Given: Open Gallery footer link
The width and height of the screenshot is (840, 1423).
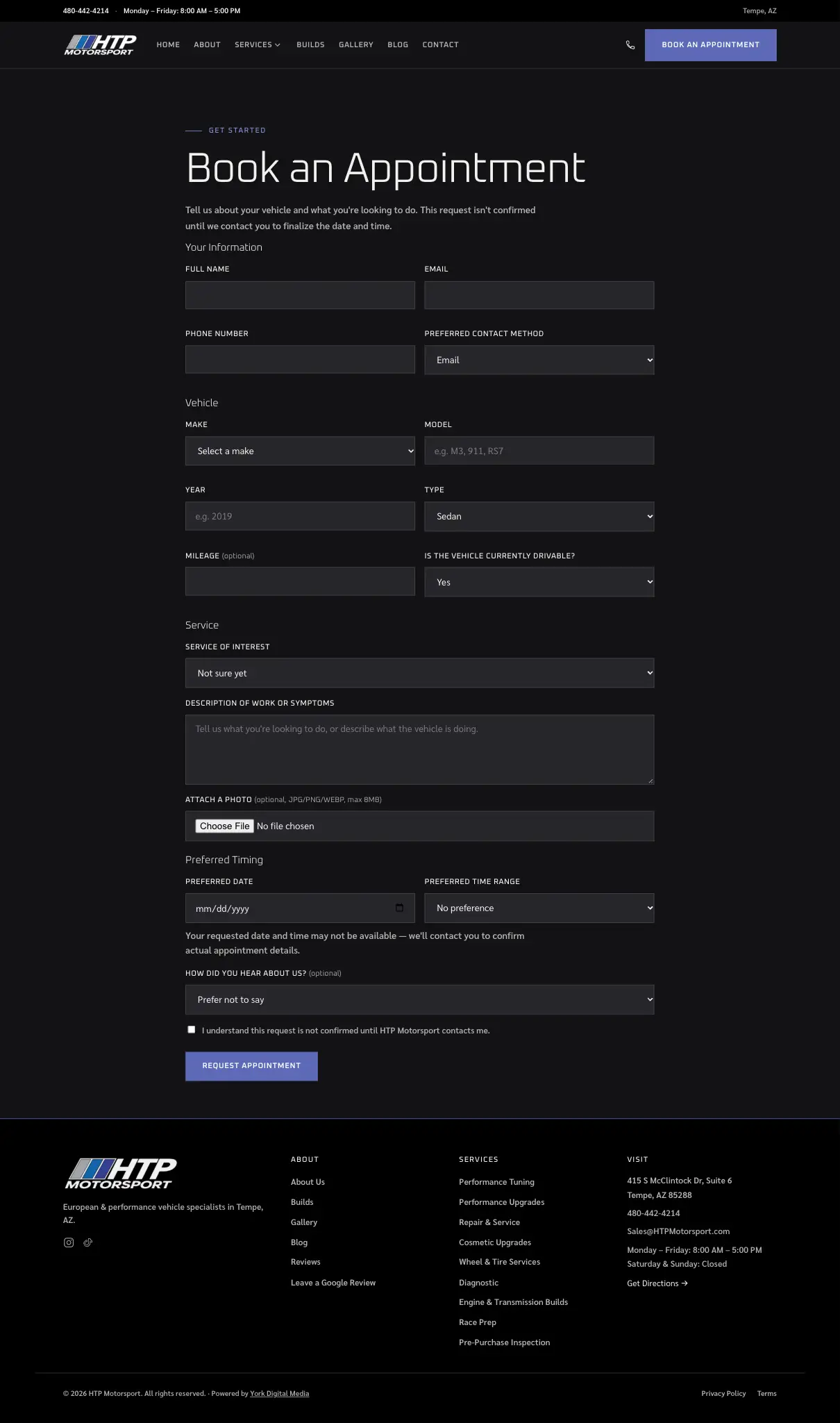Looking at the screenshot, I should click(304, 1222).
